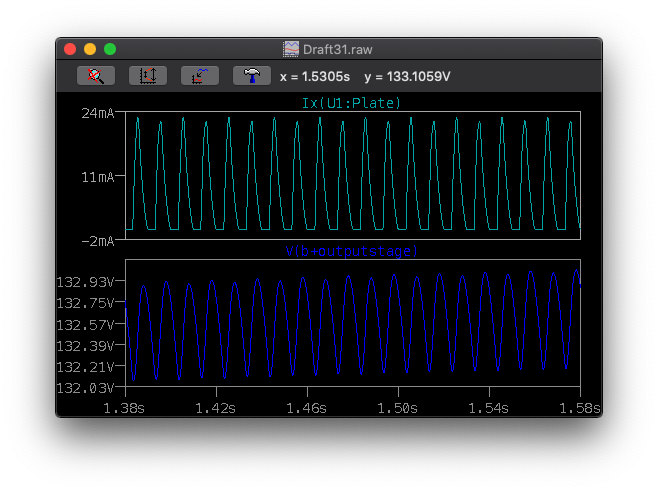This screenshot has width=658, height=491.
Task: Click the 132.21V axis label
Action: [x=85, y=367]
